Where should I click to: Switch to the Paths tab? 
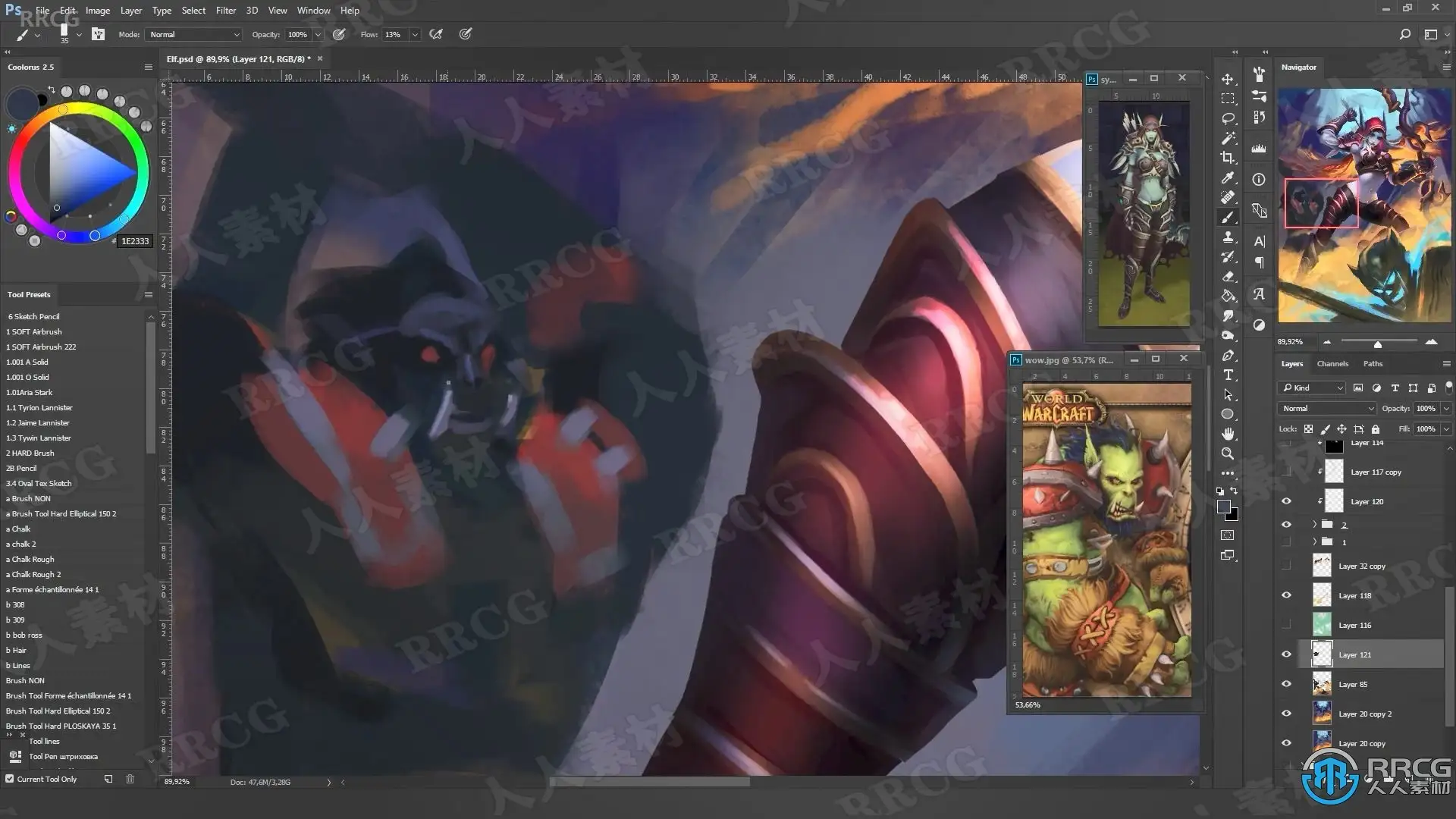pos(1373,364)
